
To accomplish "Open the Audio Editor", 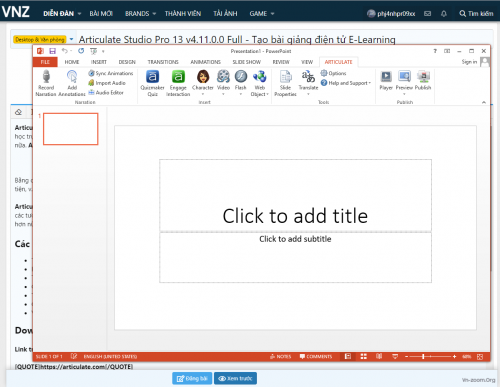I will [106, 92].
